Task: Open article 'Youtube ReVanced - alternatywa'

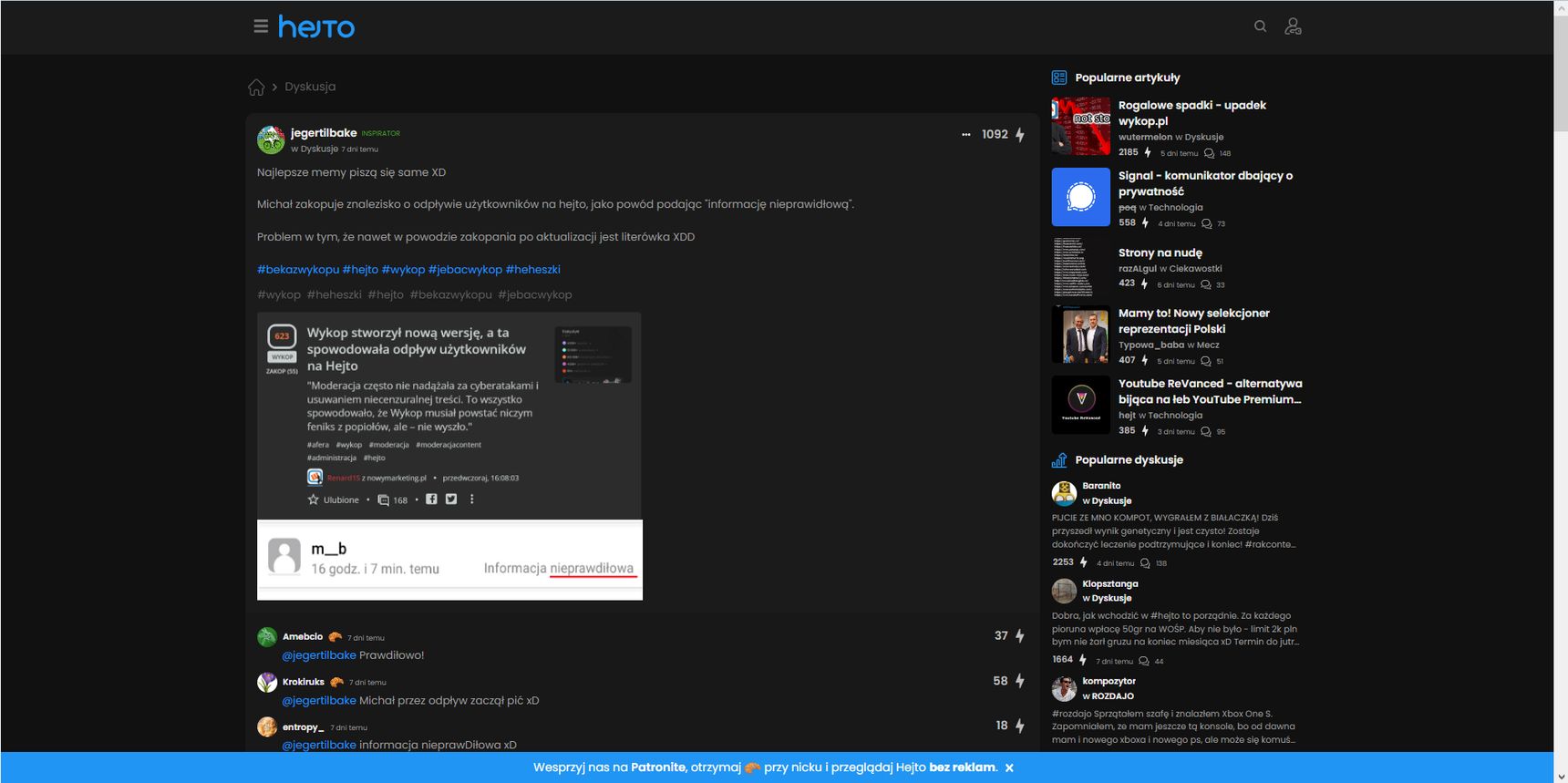Action: point(1211,391)
